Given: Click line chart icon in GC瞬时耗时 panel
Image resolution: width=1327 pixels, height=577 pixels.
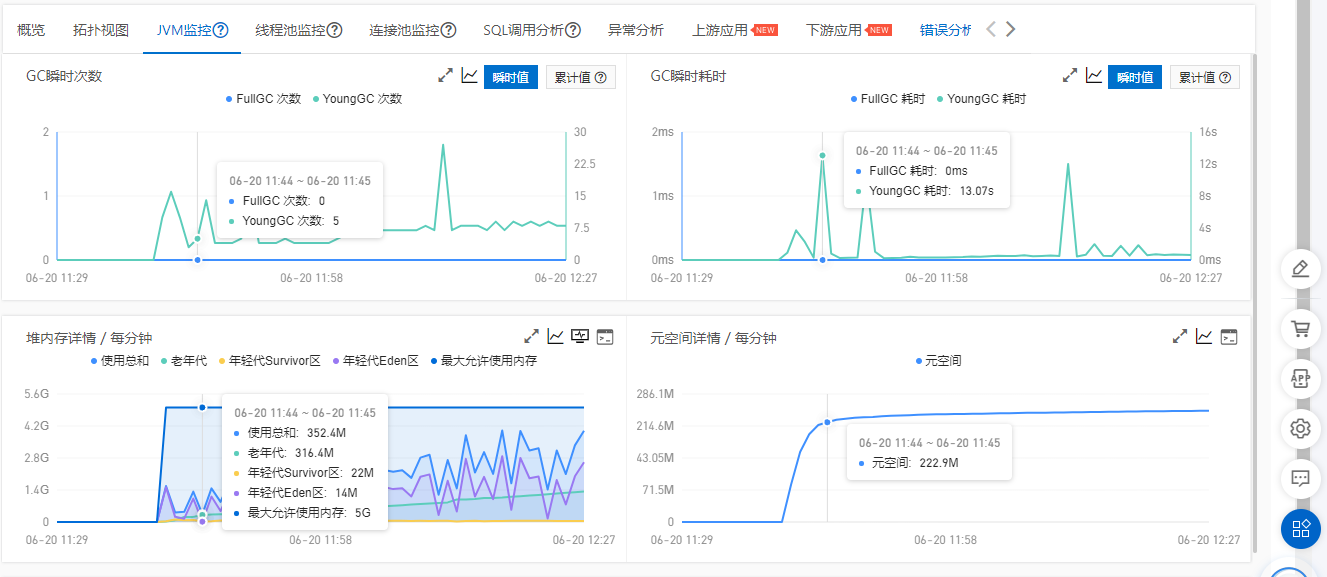Looking at the screenshot, I should click(x=1094, y=76).
